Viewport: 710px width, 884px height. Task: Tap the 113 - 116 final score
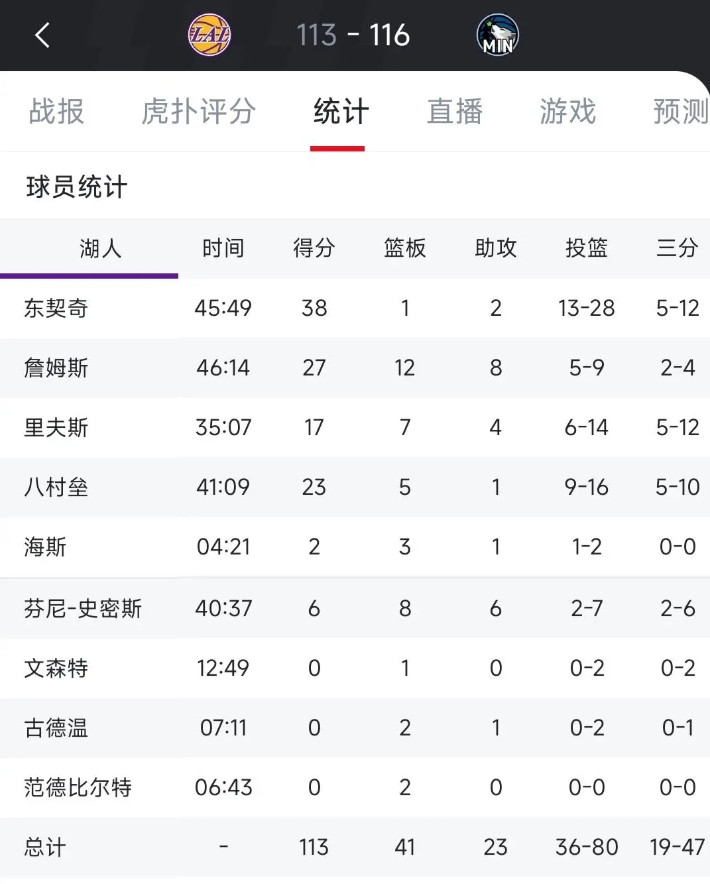[353, 36]
